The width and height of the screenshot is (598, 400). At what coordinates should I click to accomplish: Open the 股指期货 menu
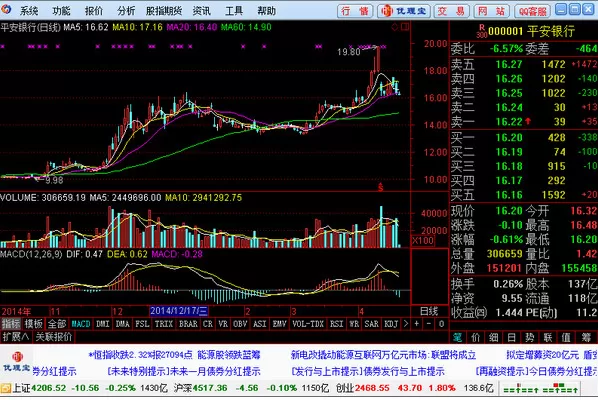[x=164, y=11]
